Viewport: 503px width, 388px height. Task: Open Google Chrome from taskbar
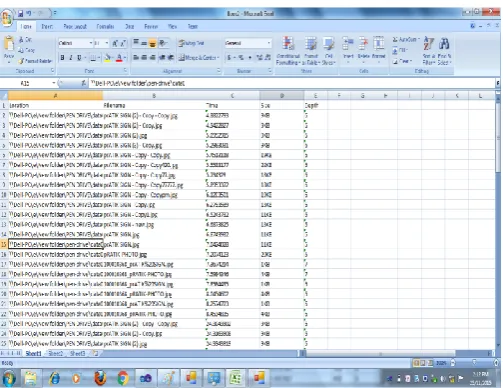click(123, 378)
